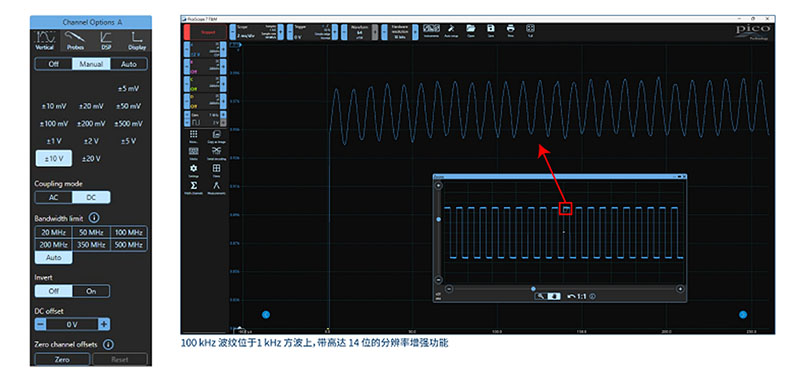Image resolution: width=800 pixels, height=375 pixels.
Task: Increase DC offset with plus button
Action: pos(104,324)
